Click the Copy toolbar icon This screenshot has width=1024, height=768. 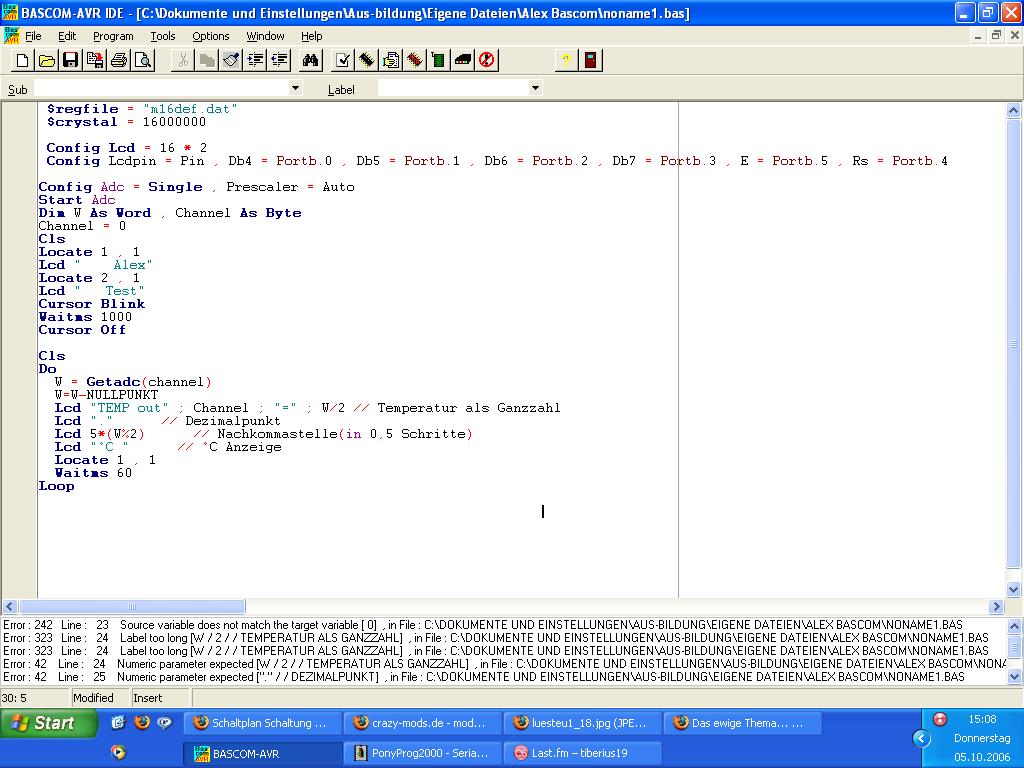(208, 61)
